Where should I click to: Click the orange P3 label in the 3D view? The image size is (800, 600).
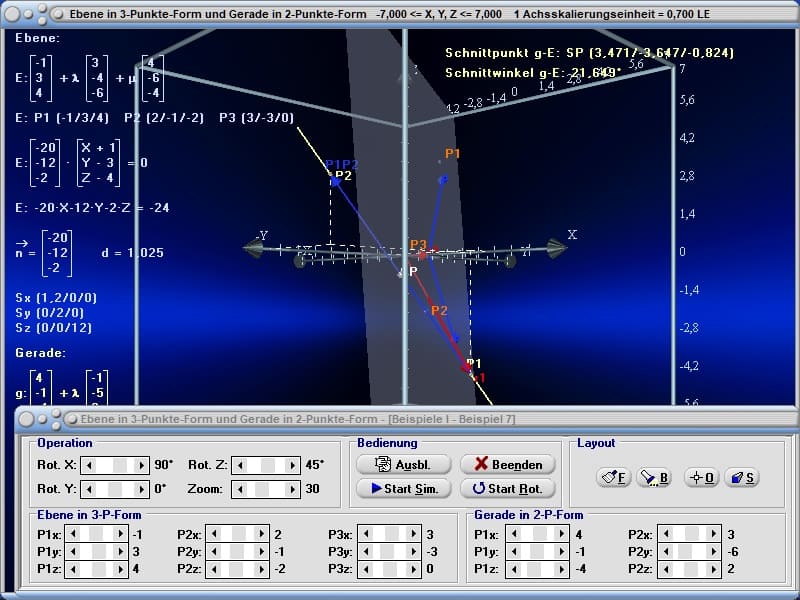click(418, 244)
